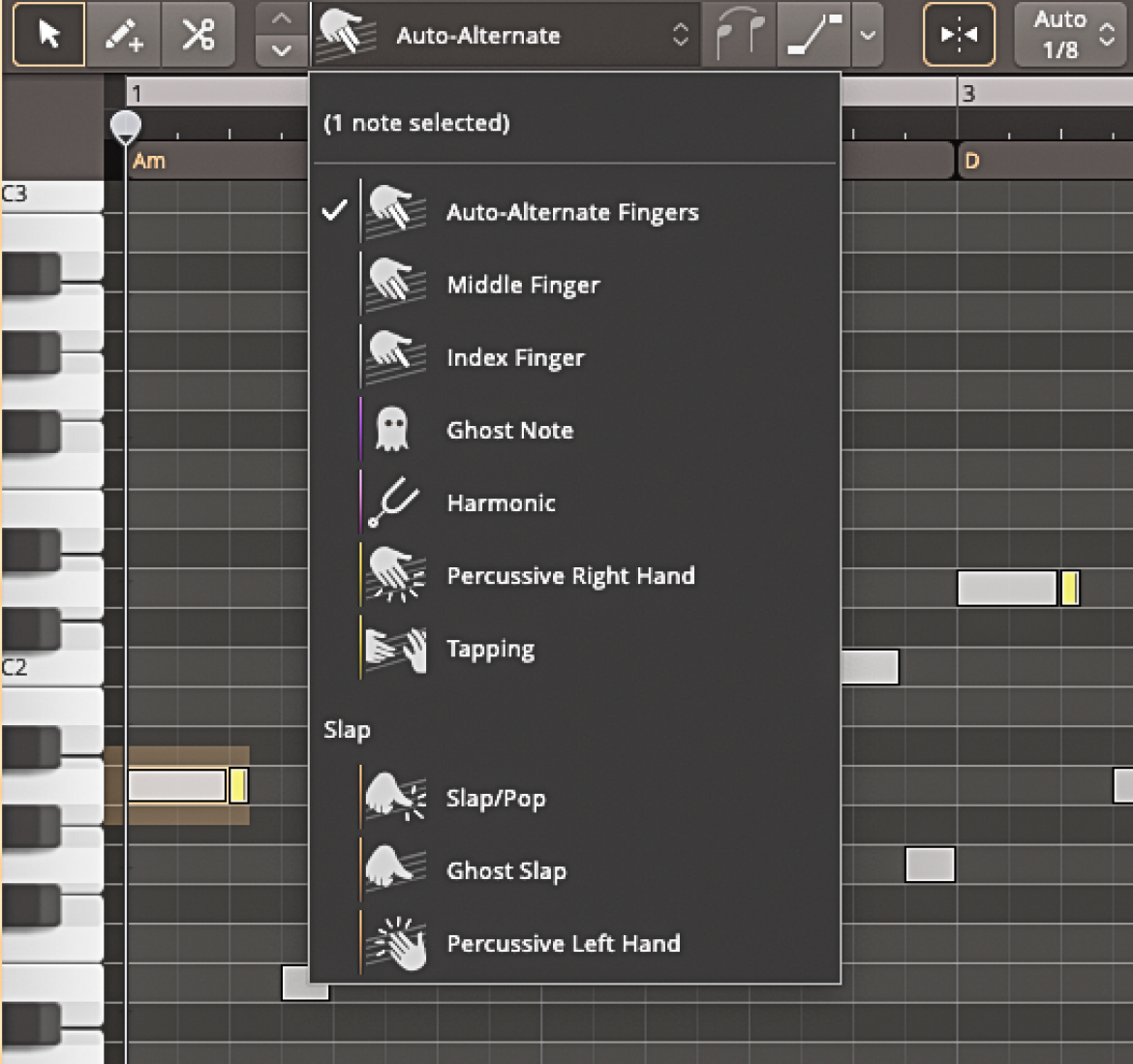Screen dimensions: 1133x1064
Task: Click the Slap/Pop hand icon
Action: (x=395, y=797)
